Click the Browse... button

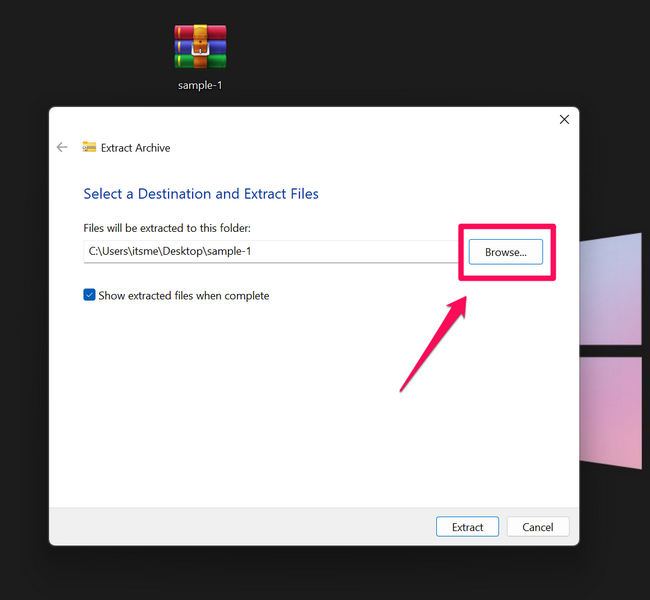pos(505,252)
